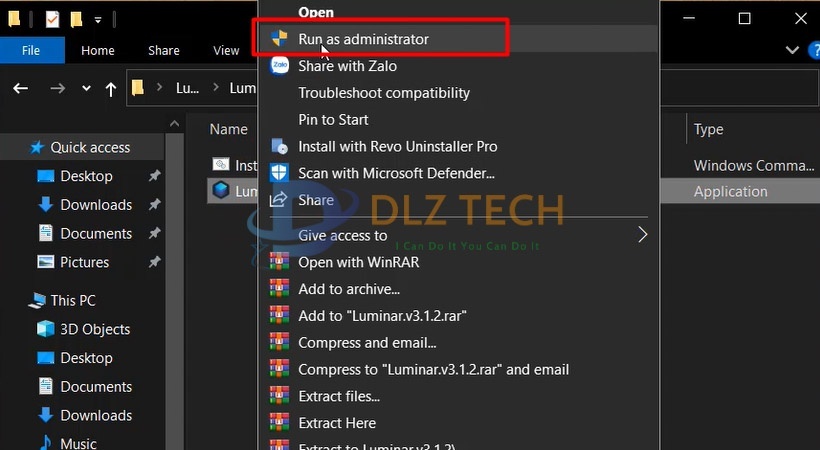Screen dimensions: 820x450
Task: Open the quick access toolbar customize dropdown
Action: pos(98,20)
